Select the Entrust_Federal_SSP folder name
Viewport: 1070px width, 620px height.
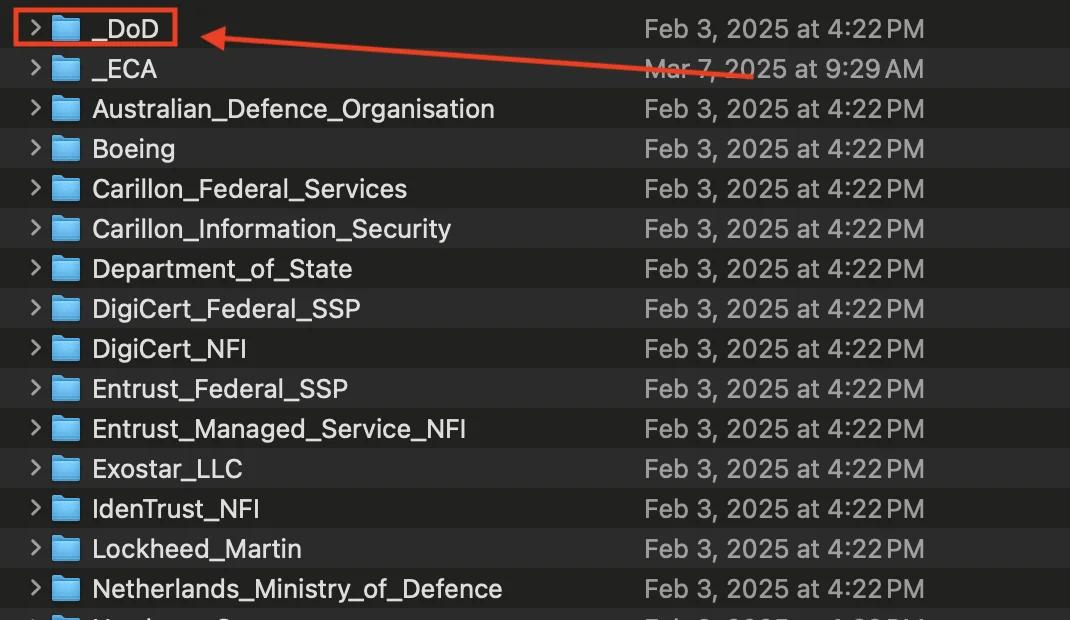[x=220, y=389]
